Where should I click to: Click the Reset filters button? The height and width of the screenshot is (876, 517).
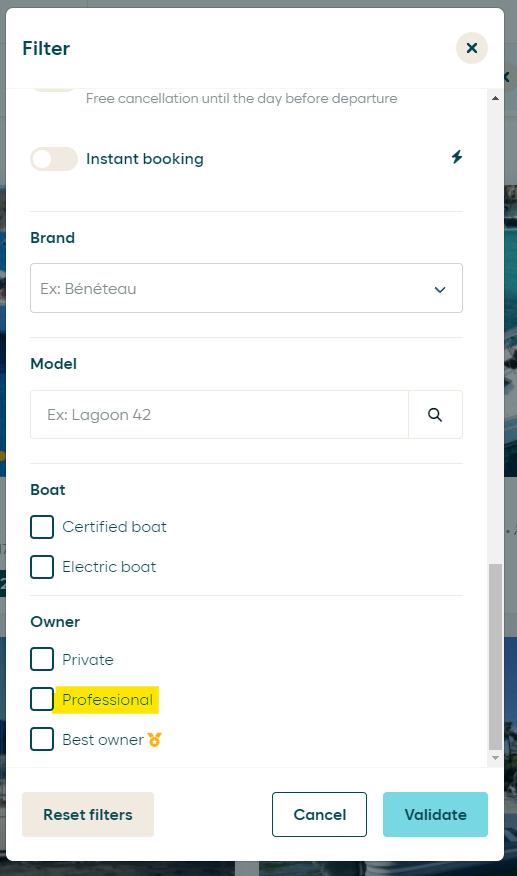point(88,815)
